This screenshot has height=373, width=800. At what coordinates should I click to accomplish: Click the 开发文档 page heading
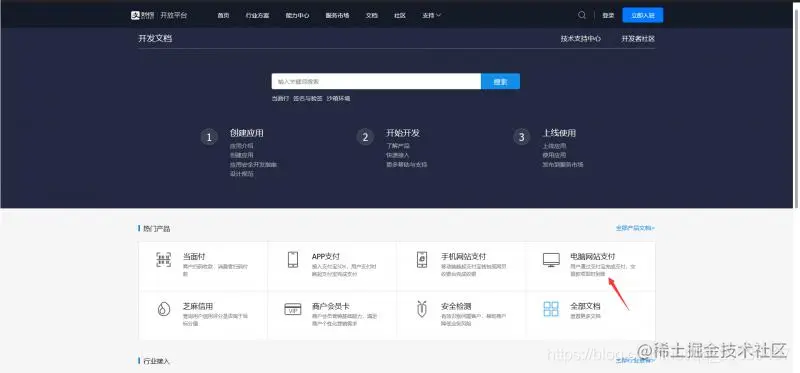(155, 38)
